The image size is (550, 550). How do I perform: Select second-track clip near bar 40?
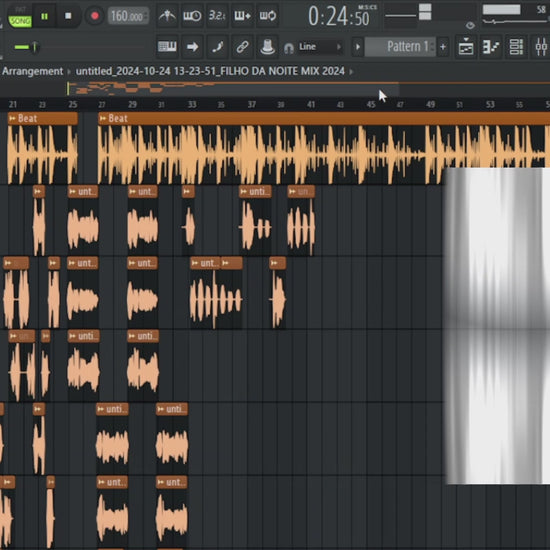[301, 220]
